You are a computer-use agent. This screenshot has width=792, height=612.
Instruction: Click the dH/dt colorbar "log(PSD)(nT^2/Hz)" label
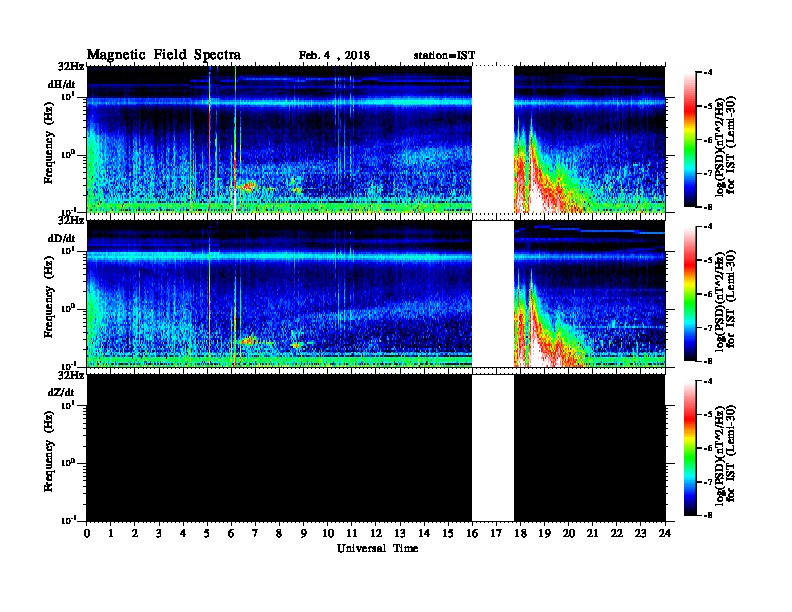point(721,146)
